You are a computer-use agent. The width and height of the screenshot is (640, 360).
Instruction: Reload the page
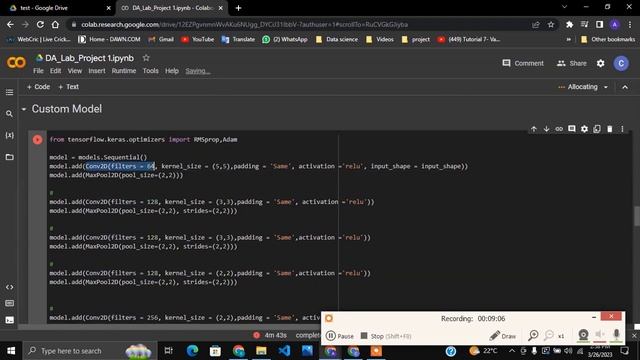(x=40, y=24)
